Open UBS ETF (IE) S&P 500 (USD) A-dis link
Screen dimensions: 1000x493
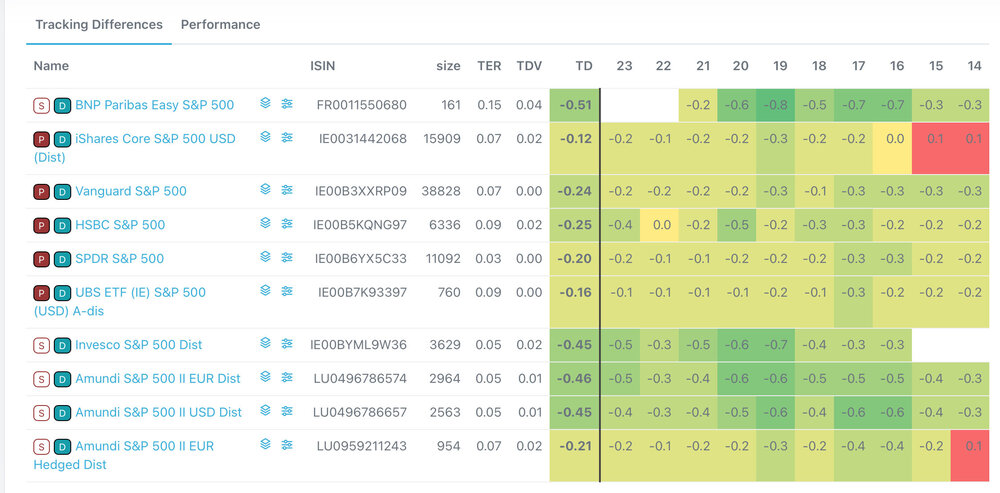click(x=120, y=302)
